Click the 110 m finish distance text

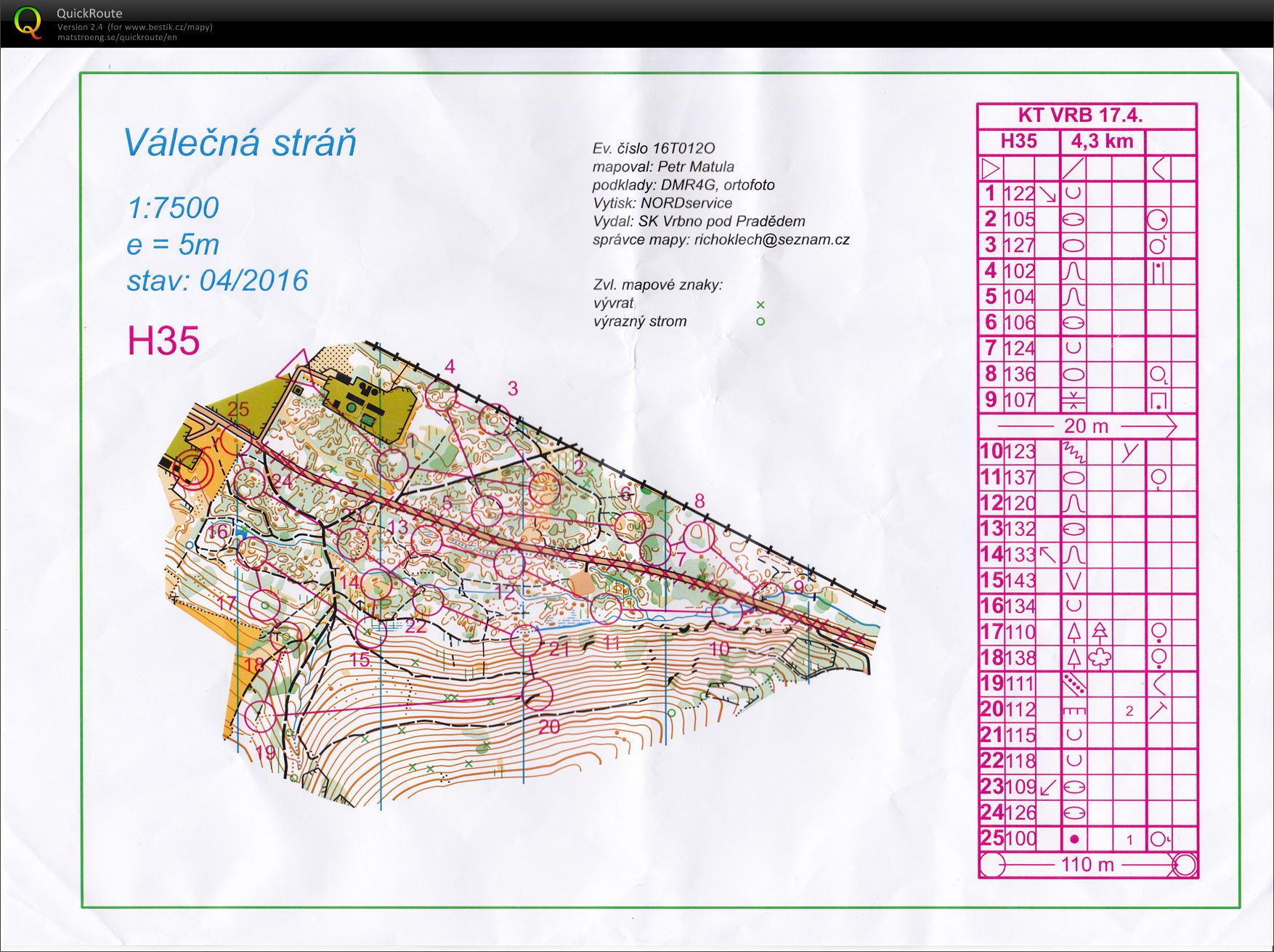click(1087, 865)
